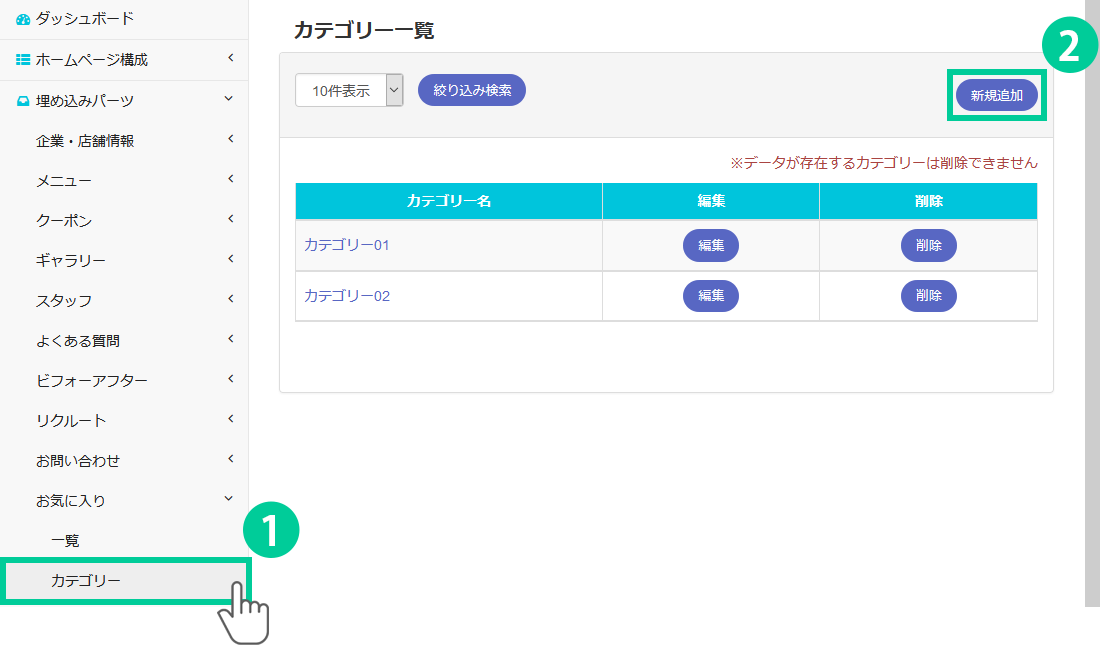
Task: Click the vertical page scrollbar
Action: pos(1092,300)
